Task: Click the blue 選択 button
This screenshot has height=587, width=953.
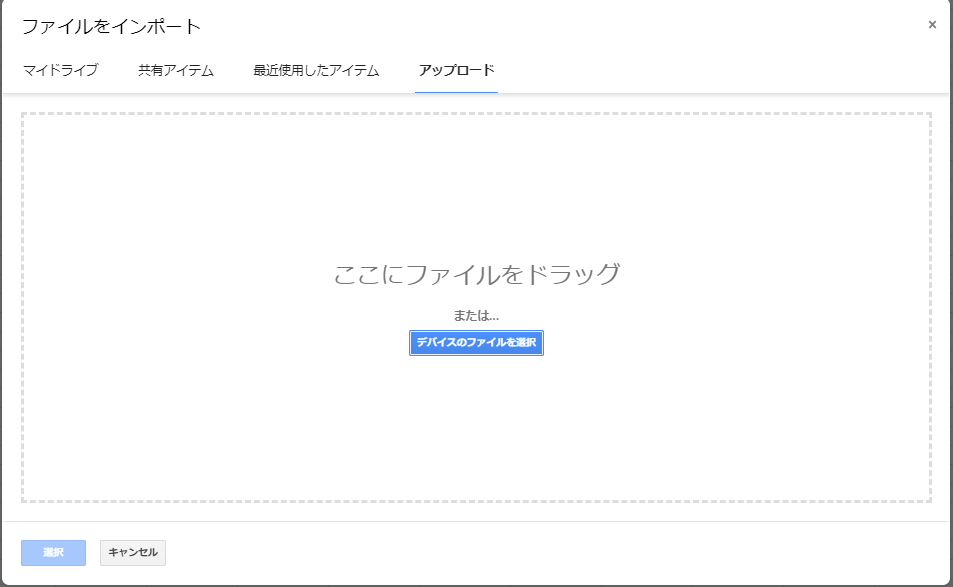Action: (53, 552)
